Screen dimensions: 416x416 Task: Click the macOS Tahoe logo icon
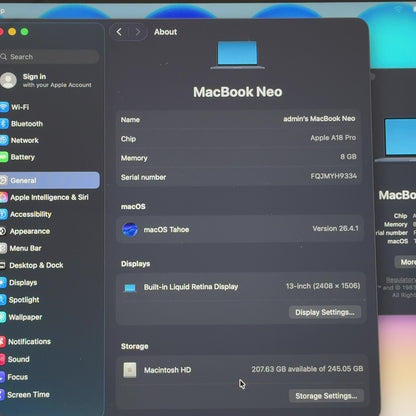click(x=130, y=230)
